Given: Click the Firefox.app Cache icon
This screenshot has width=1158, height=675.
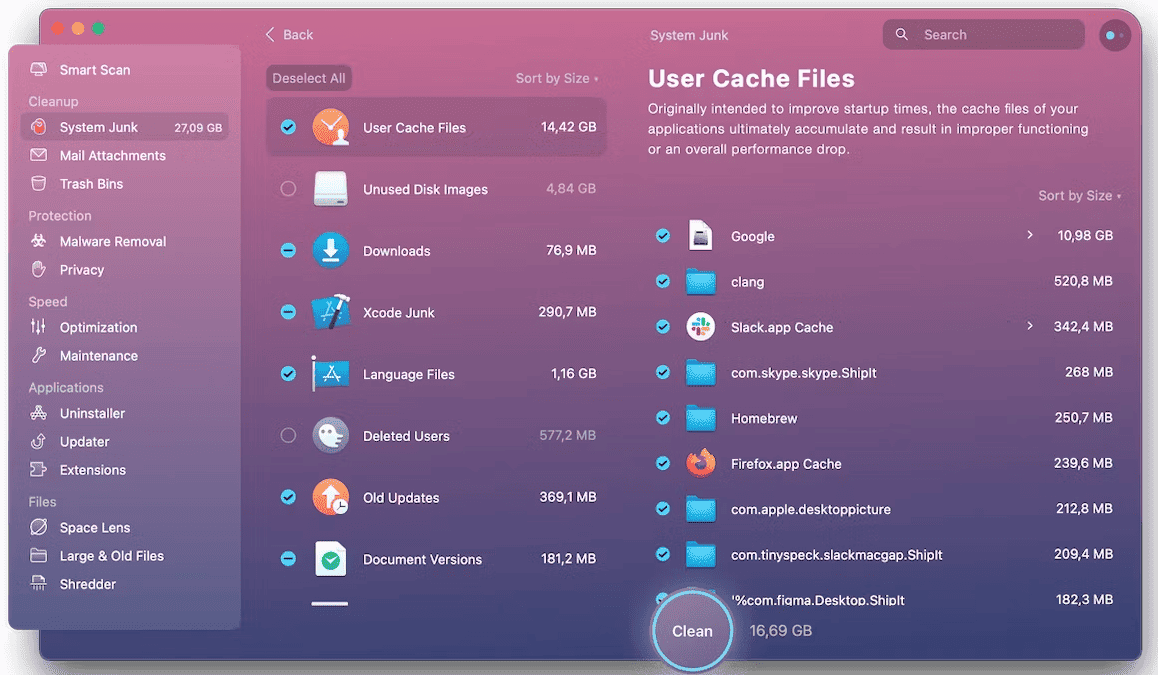Looking at the screenshot, I should point(700,463).
